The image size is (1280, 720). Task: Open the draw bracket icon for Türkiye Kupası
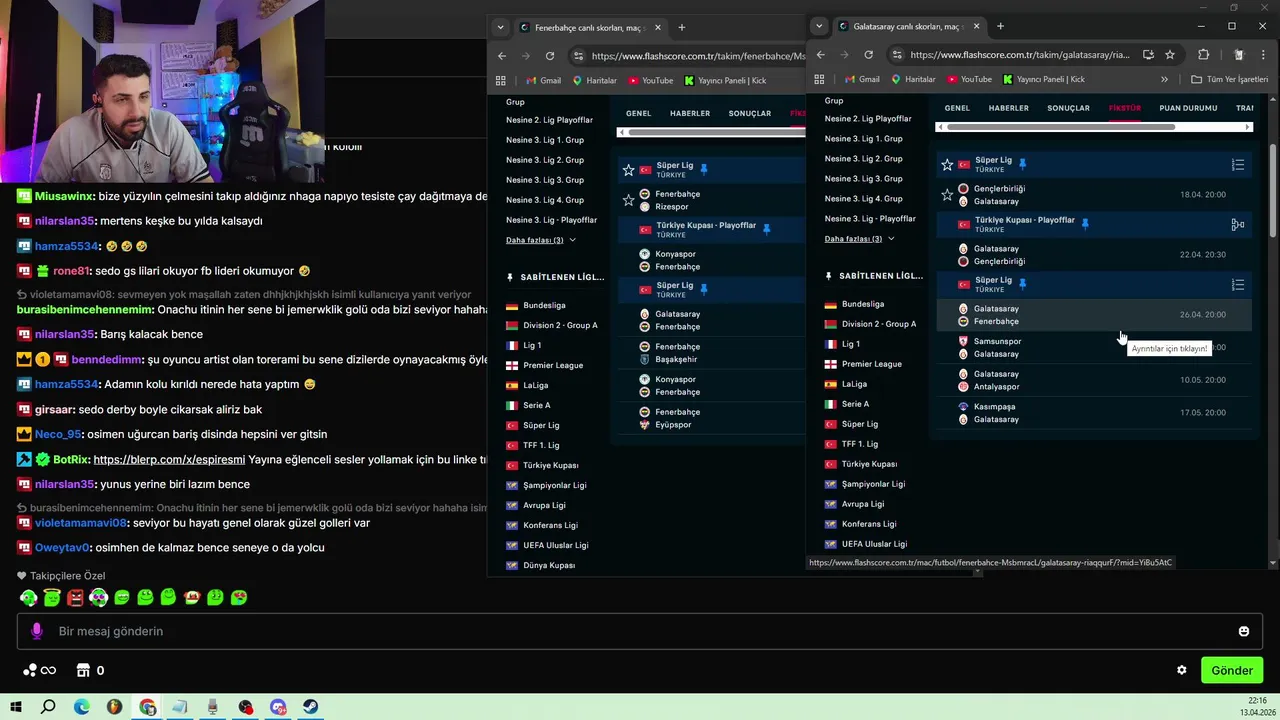tap(1238, 225)
